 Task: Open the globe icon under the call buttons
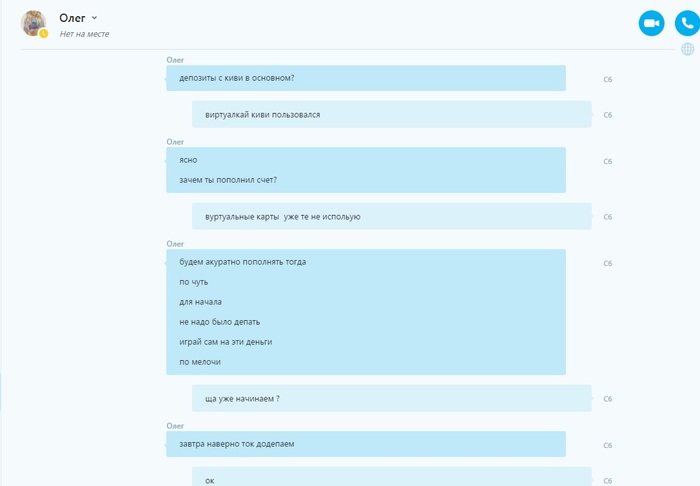(688, 49)
